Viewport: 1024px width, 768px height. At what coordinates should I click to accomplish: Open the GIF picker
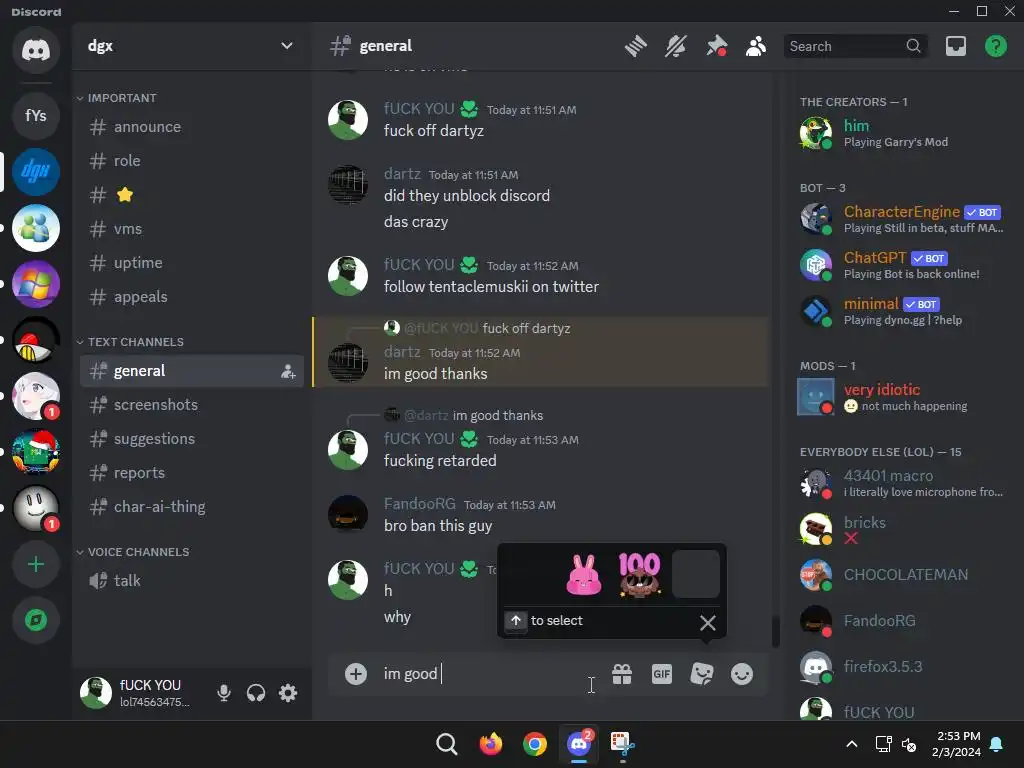click(662, 674)
